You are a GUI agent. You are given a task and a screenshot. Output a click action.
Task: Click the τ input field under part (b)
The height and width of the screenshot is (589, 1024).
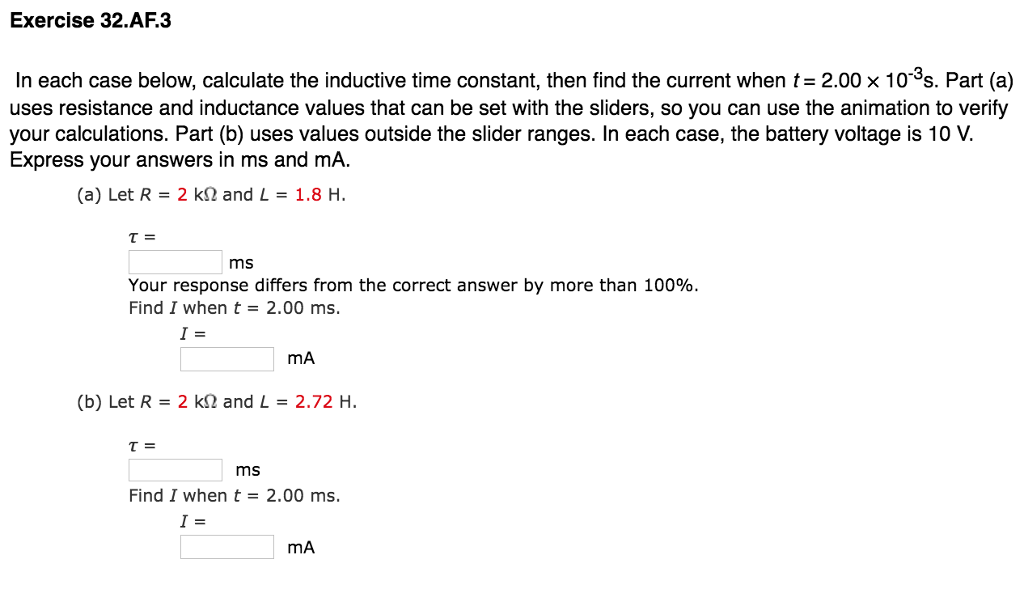tap(174, 469)
